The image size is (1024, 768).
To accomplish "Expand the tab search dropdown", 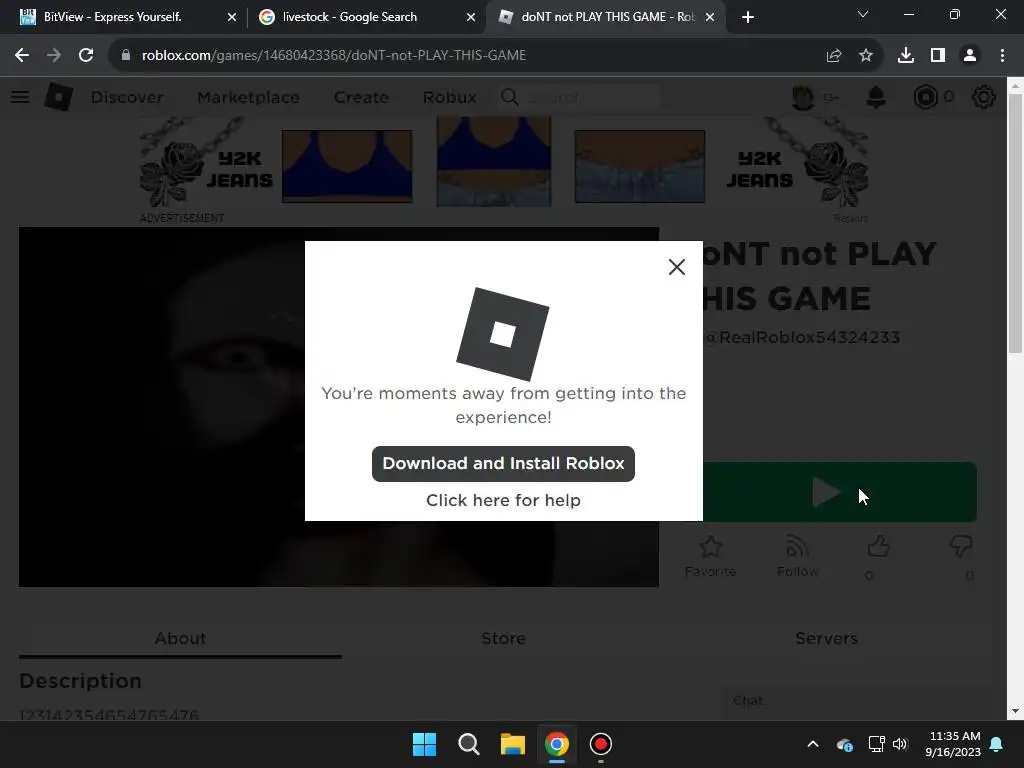I will 863,14.
